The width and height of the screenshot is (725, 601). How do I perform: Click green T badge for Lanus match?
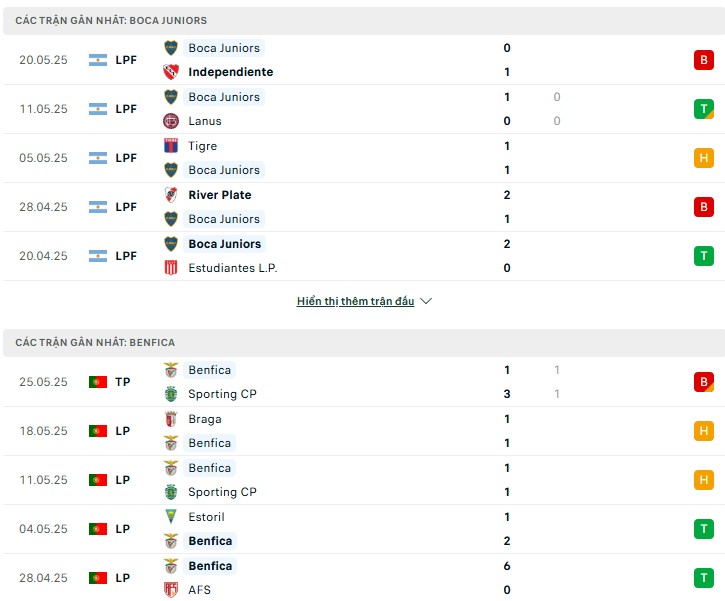click(703, 109)
